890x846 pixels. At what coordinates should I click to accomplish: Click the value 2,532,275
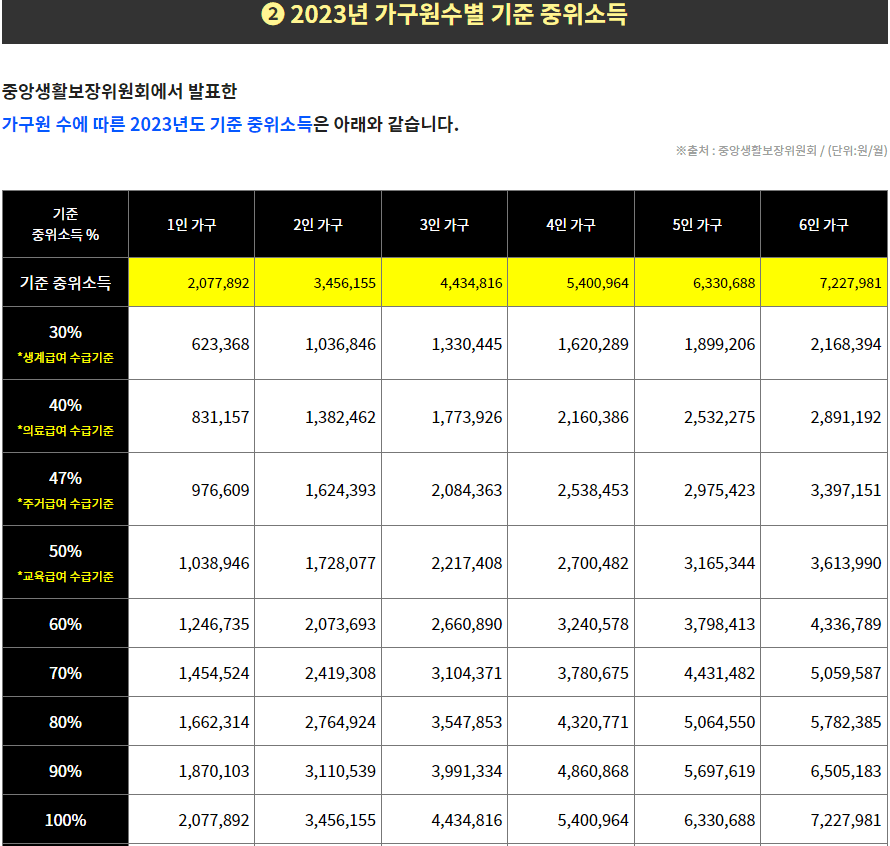point(720,417)
